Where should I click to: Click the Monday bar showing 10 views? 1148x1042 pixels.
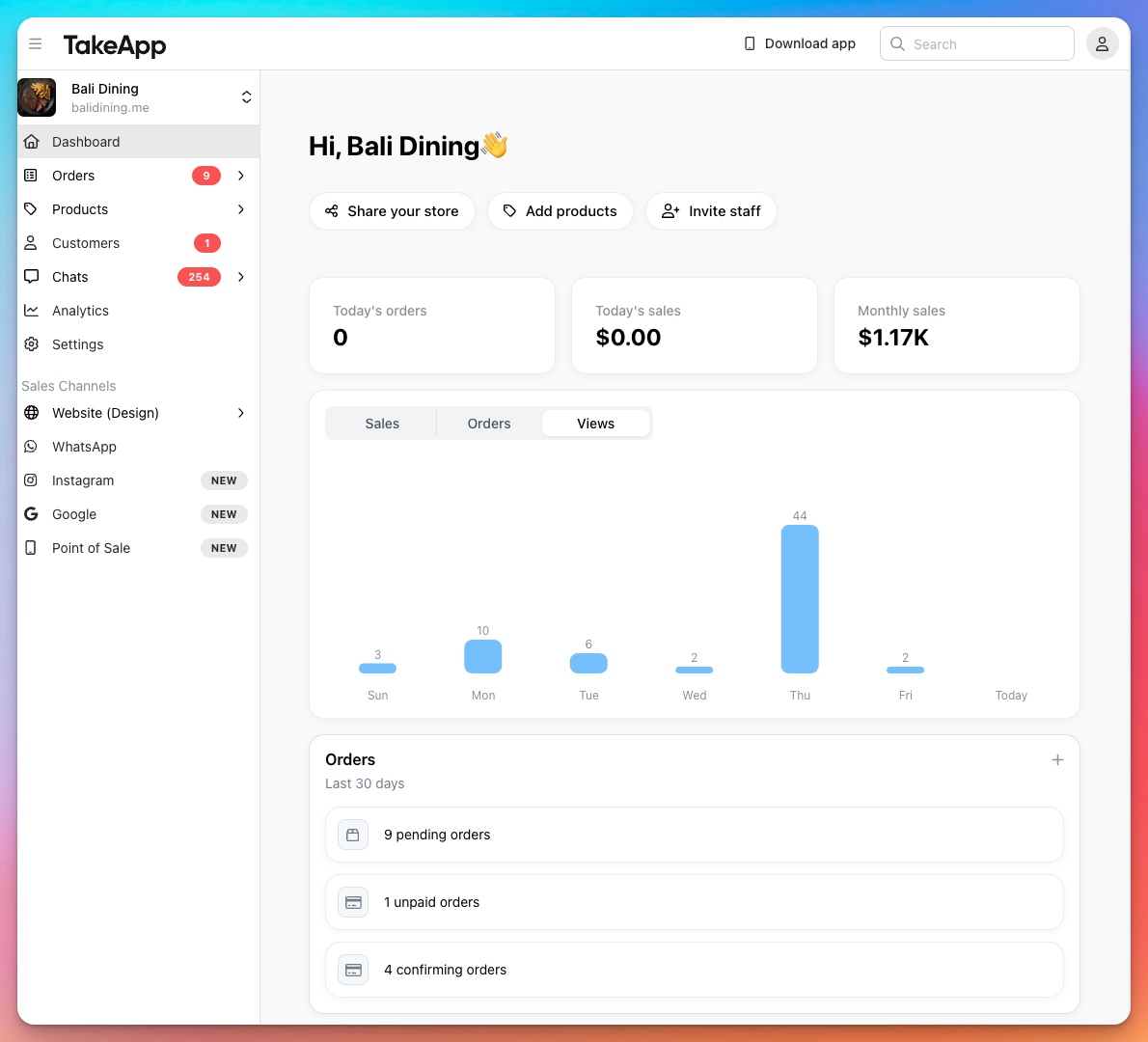click(x=483, y=656)
